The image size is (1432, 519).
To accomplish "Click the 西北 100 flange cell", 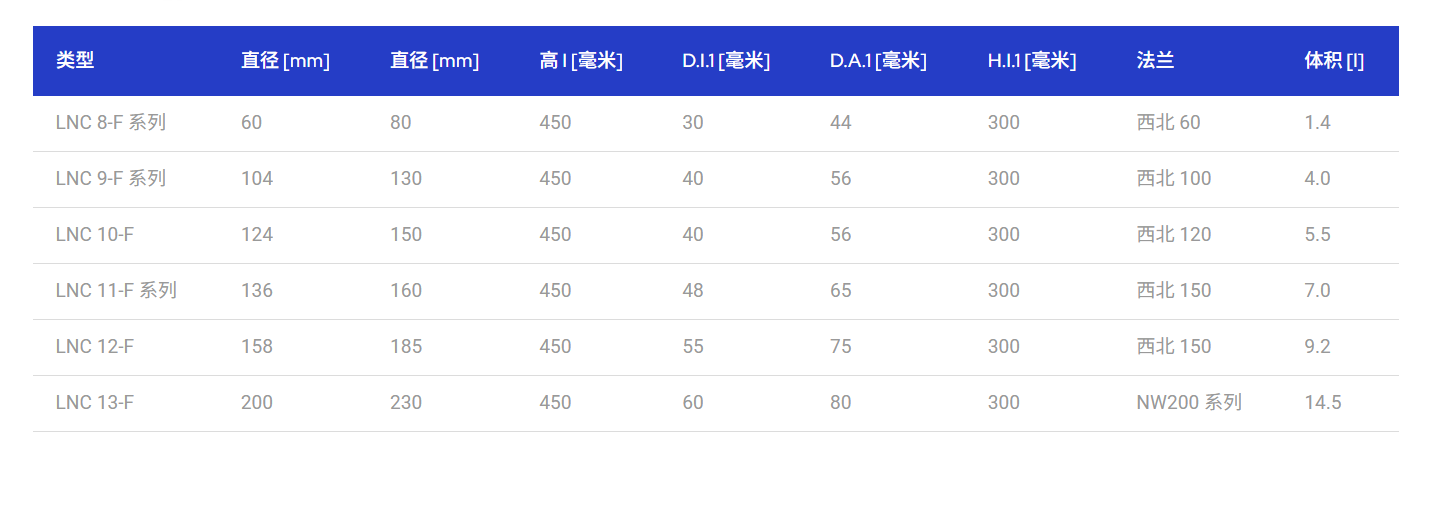I will [x=1174, y=179].
